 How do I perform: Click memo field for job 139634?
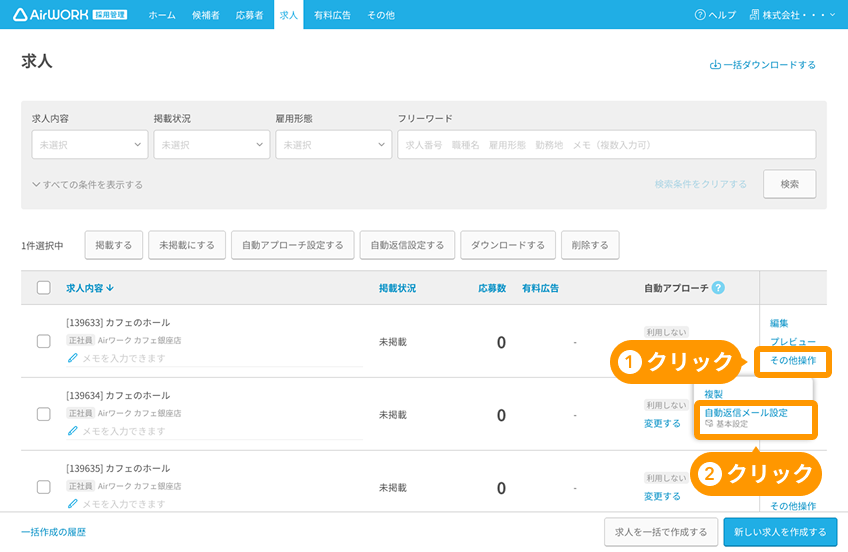click(x=214, y=431)
